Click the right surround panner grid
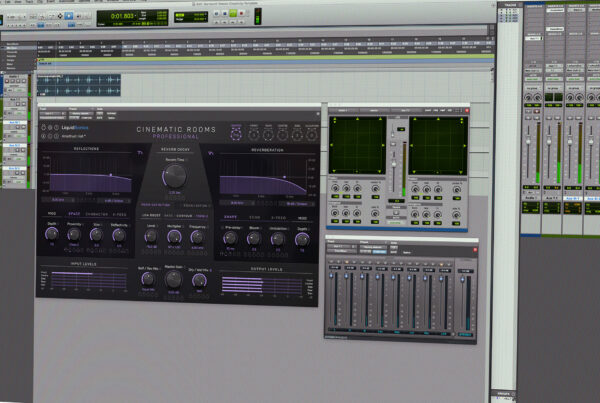The image size is (600, 403). click(x=438, y=146)
